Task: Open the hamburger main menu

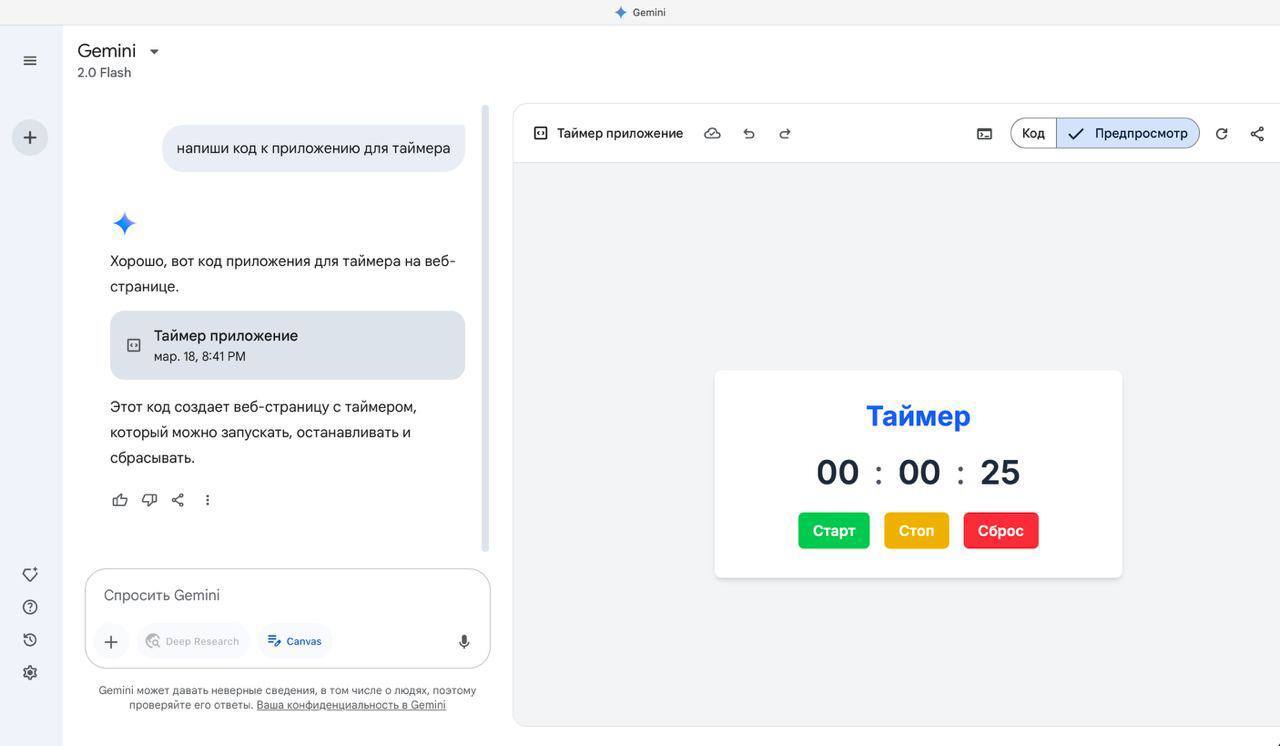Action: tap(30, 61)
